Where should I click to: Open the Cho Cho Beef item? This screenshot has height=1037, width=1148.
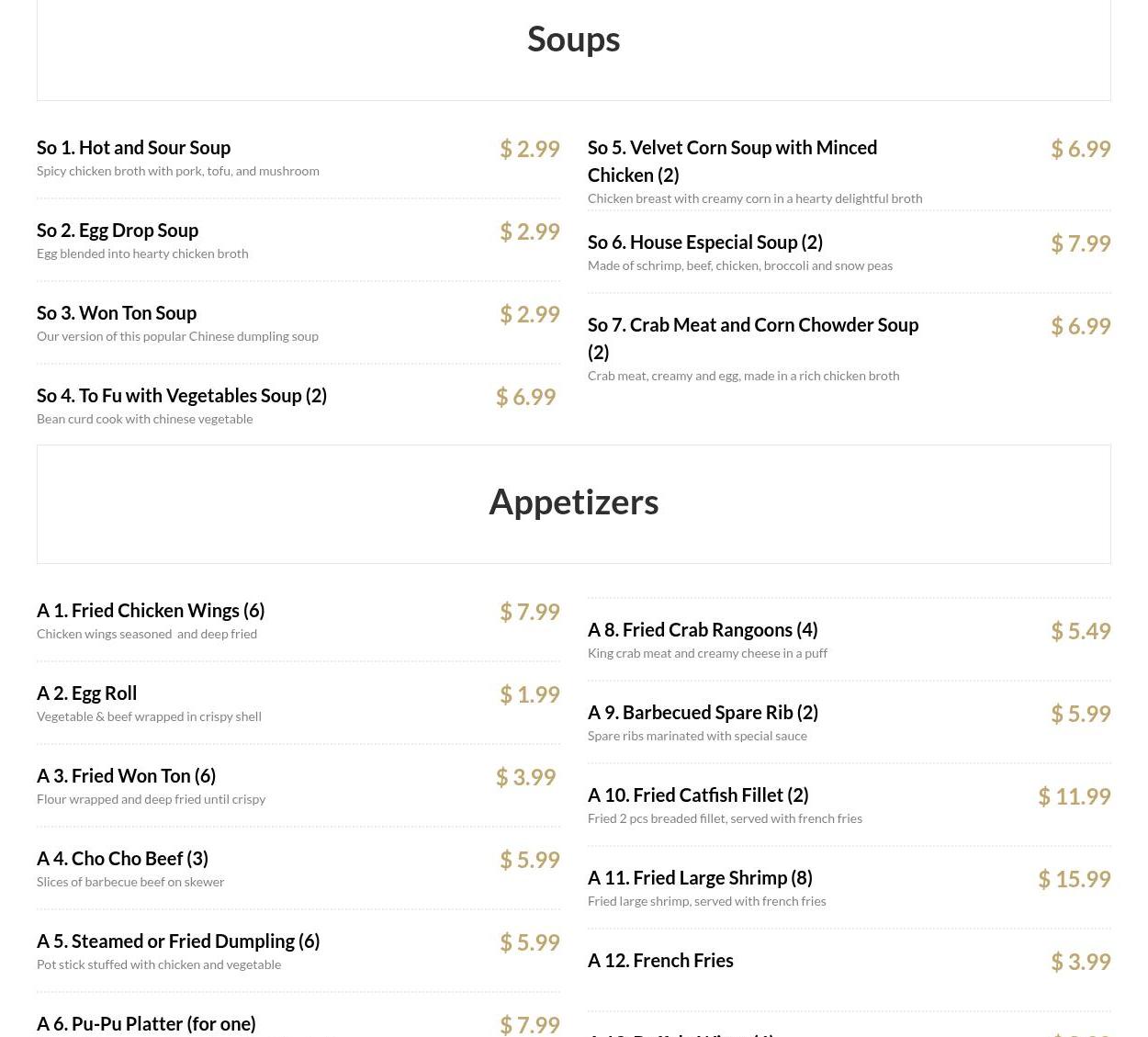(122, 859)
